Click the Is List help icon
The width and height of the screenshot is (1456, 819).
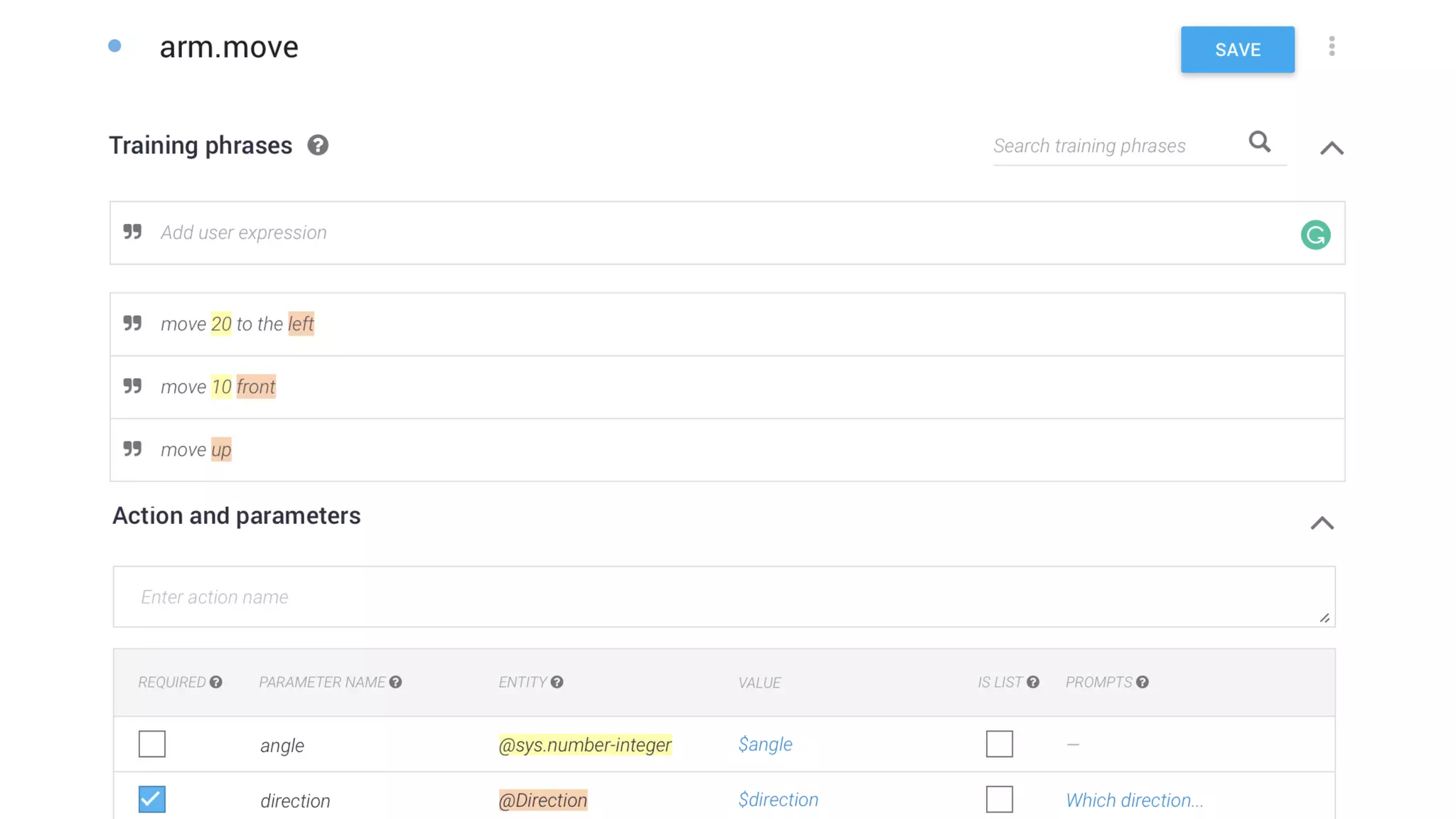1033,682
